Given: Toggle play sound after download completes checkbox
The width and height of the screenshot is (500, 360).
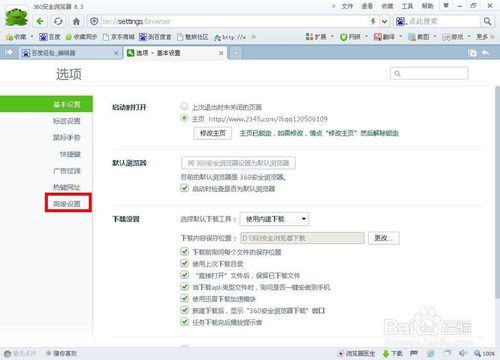Looking at the screenshot, I should click(184, 322).
